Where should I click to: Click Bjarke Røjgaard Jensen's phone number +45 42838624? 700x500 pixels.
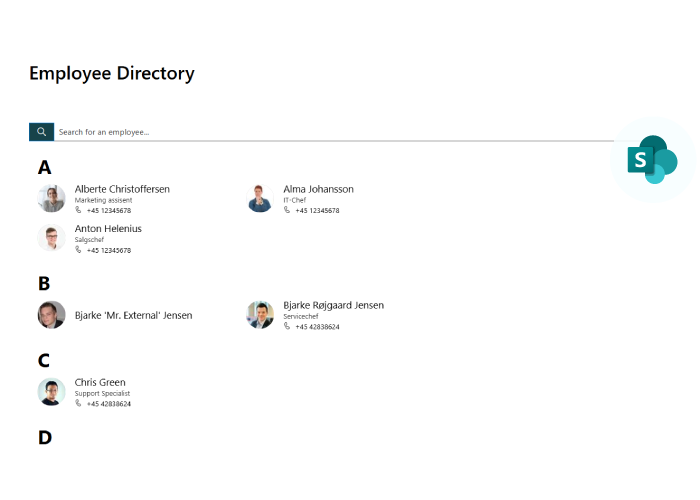317,327
